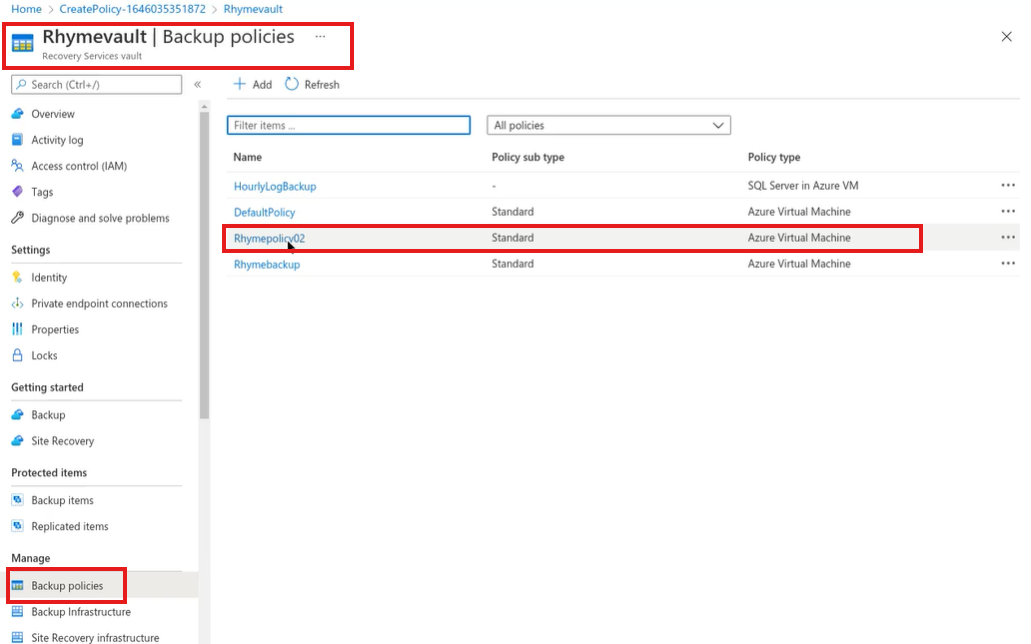Click the Add button in the toolbar
The height and width of the screenshot is (644, 1031).
coord(253,84)
